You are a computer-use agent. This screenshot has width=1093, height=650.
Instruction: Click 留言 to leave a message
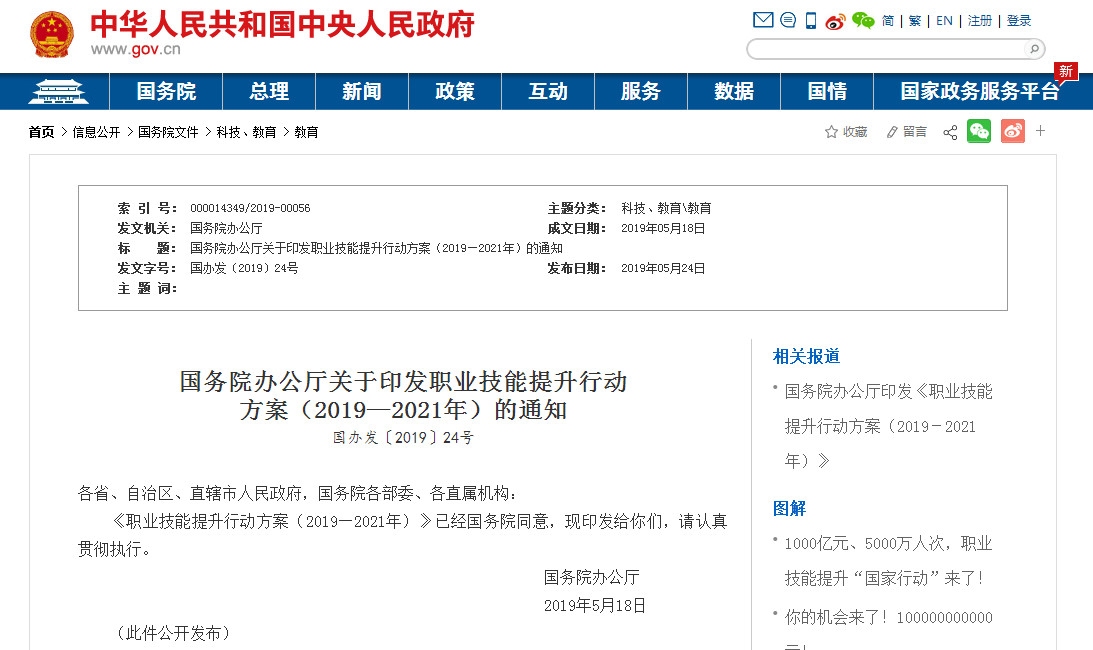(x=906, y=132)
